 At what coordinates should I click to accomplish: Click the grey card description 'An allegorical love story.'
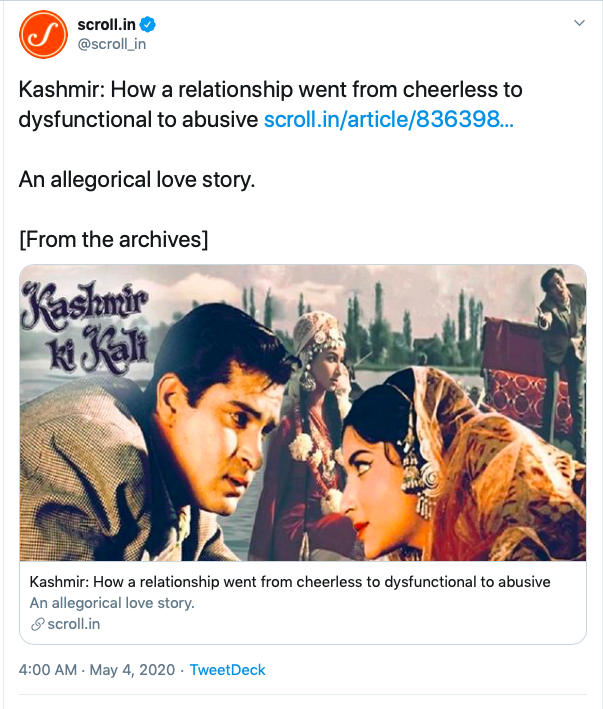pos(112,603)
